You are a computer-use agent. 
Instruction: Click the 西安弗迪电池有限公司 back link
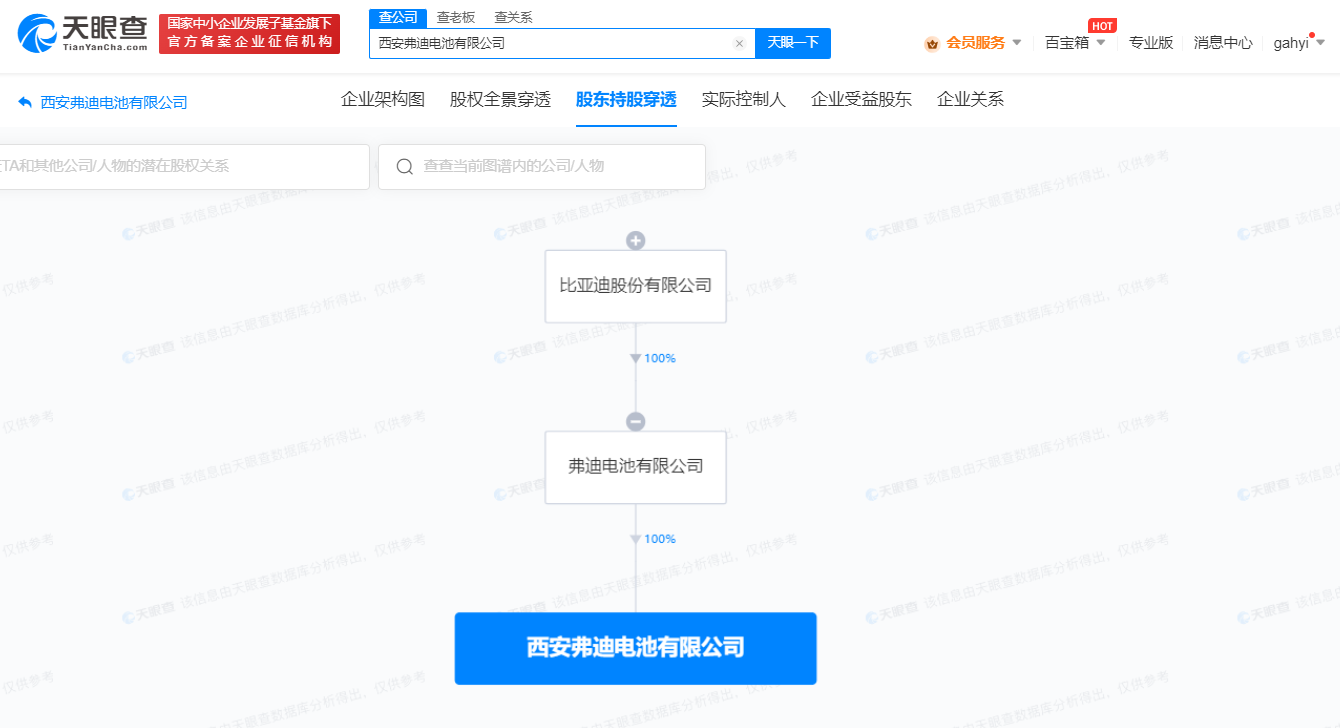(x=114, y=102)
